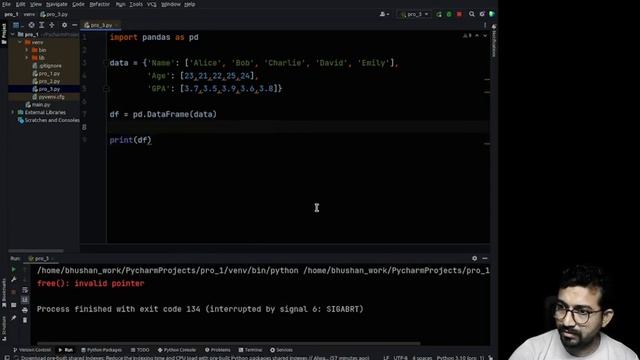Open Python Console tool window
Screen dimensions: 640x360
point(177,350)
